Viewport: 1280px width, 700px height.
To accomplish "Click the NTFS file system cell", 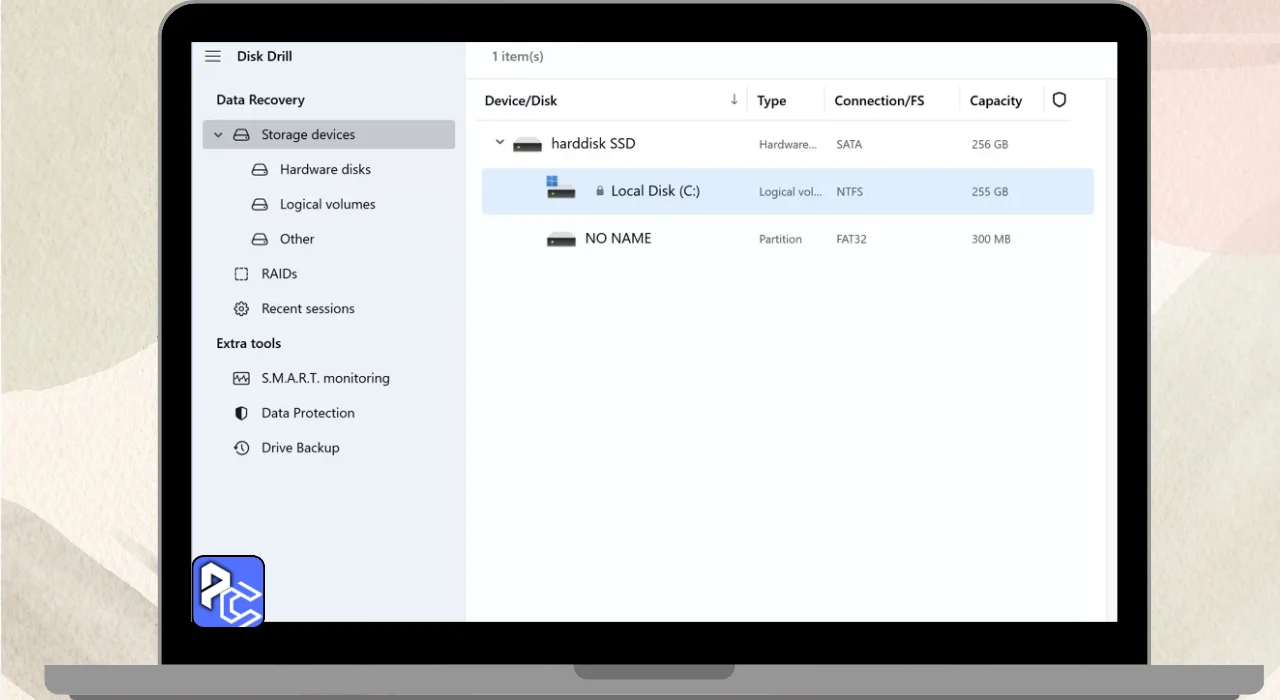I will point(850,192).
